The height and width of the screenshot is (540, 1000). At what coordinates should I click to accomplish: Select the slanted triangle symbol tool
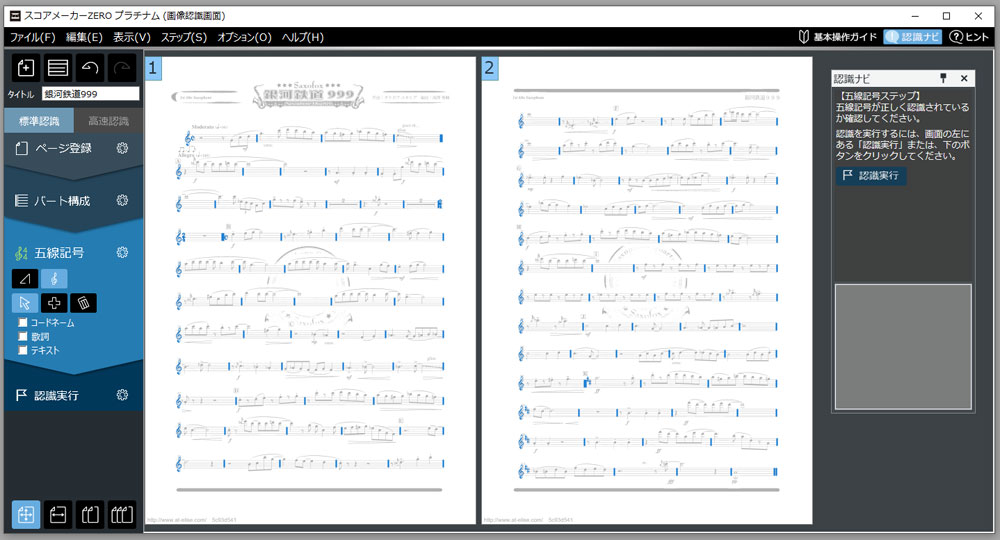coord(25,279)
